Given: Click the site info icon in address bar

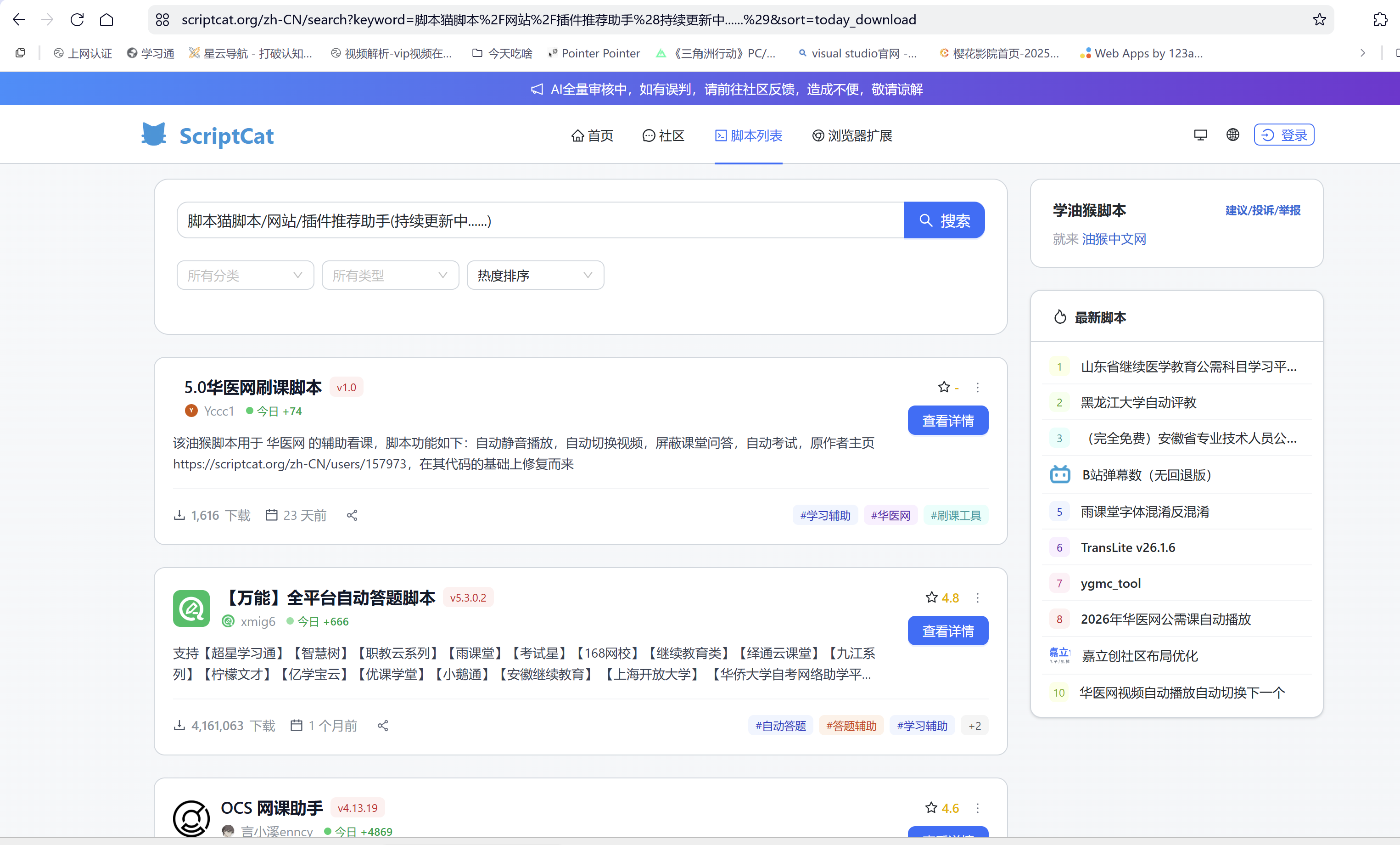Looking at the screenshot, I should [162, 20].
